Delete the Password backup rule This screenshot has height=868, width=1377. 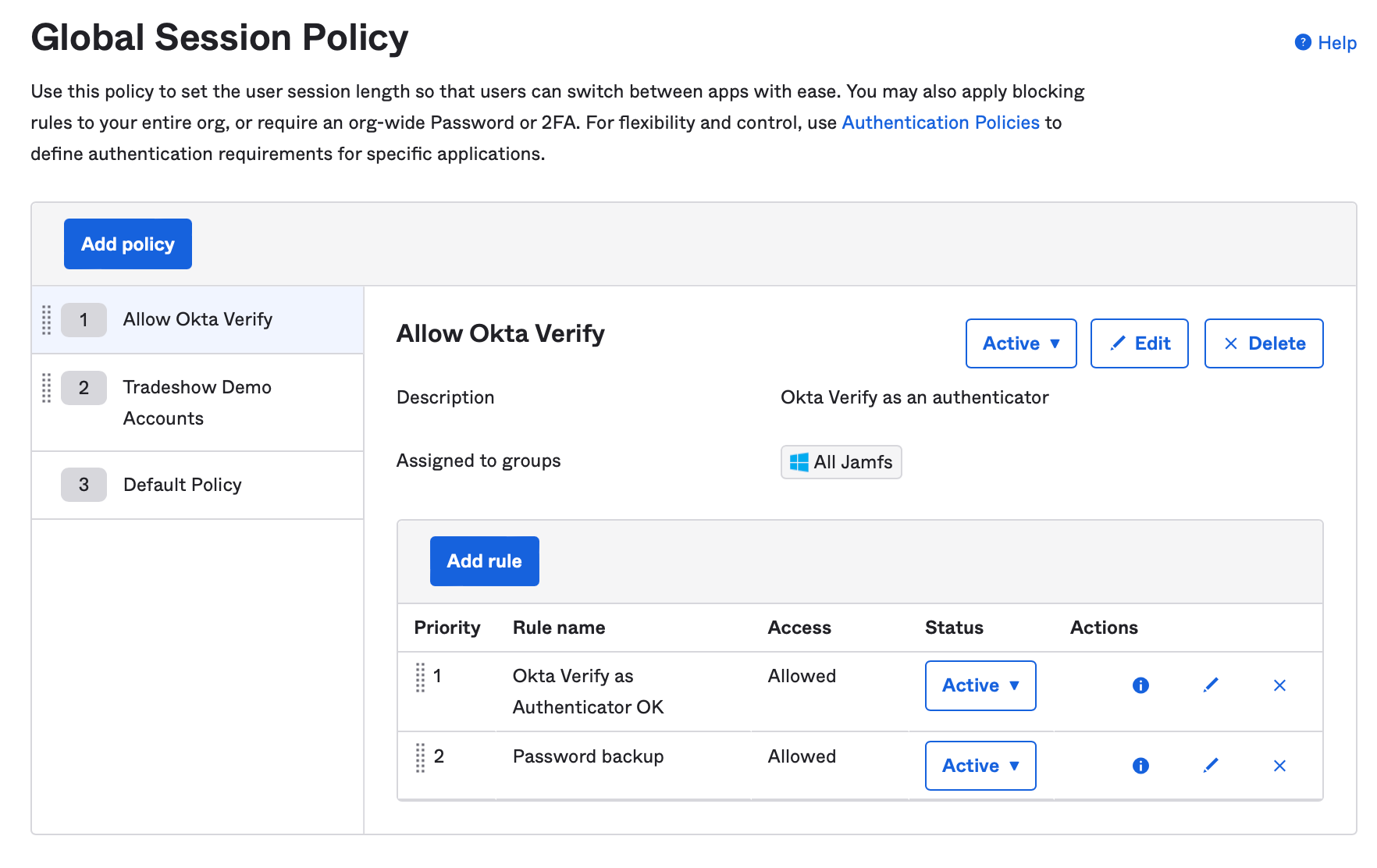coord(1279,766)
